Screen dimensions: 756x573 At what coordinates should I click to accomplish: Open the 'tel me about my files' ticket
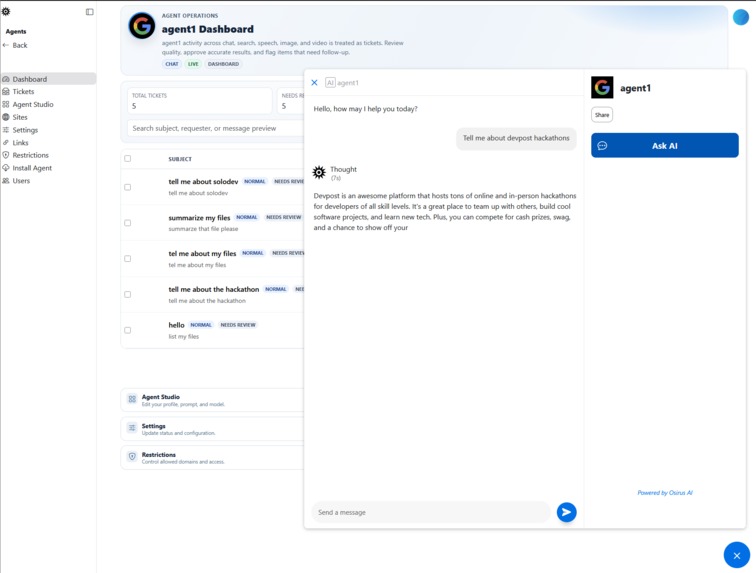202,254
